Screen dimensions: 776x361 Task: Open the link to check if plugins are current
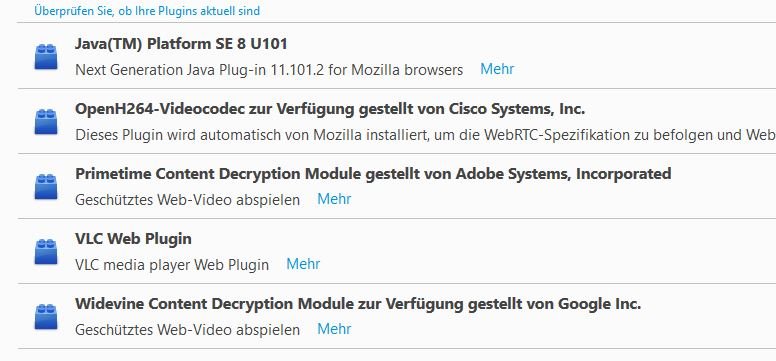(x=147, y=10)
